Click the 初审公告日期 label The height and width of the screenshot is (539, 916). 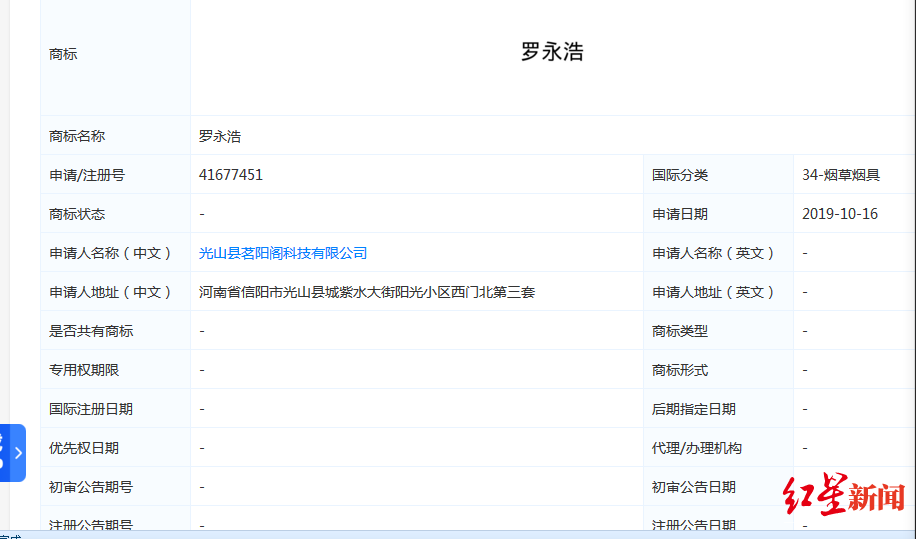[x=694, y=487]
